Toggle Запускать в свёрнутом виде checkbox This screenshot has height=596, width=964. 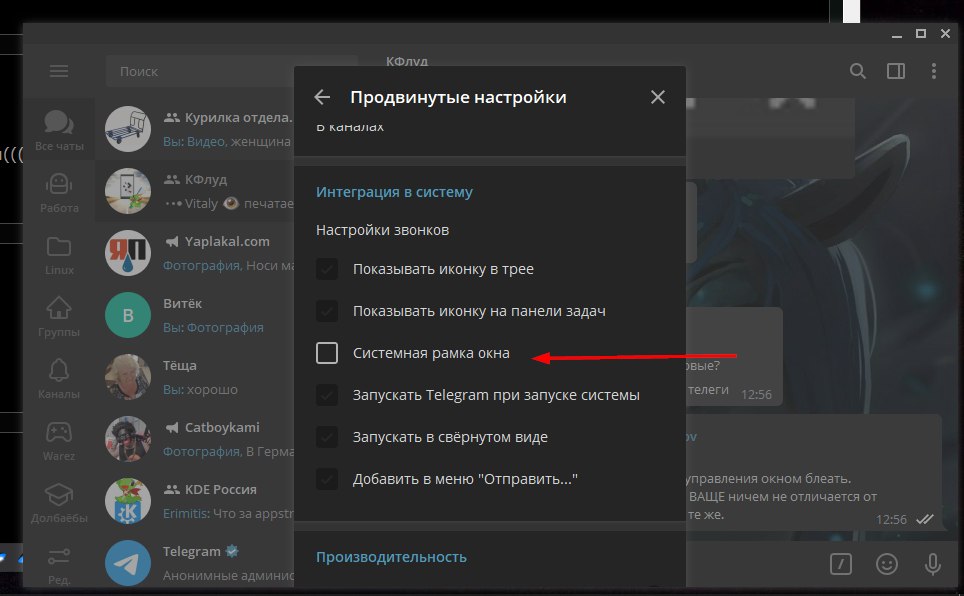click(x=327, y=437)
